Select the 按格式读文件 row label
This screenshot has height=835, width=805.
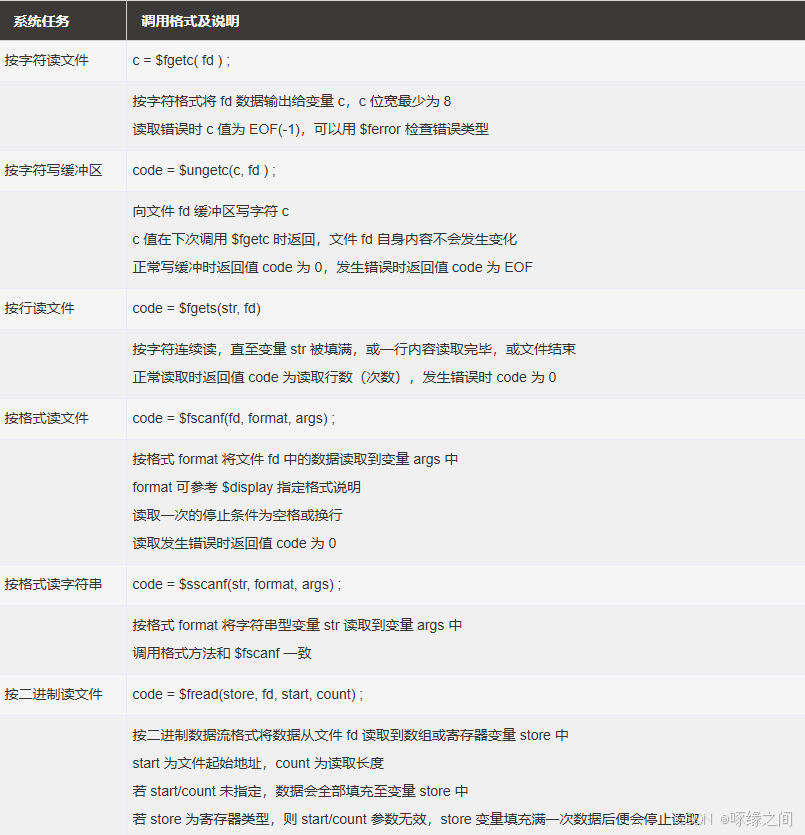[x=46, y=419]
